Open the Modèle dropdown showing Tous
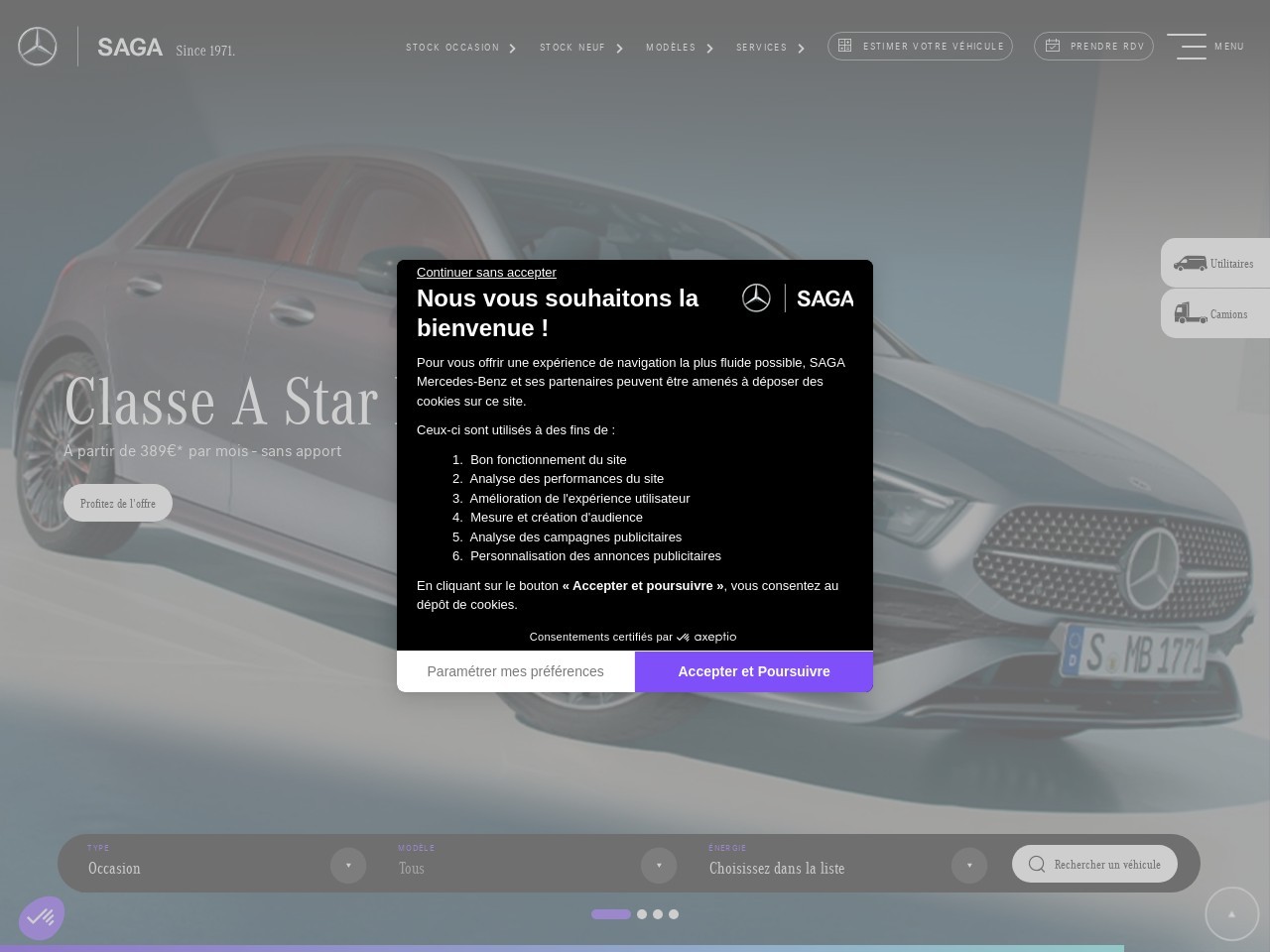The image size is (1270, 952). [x=537, y=865]
